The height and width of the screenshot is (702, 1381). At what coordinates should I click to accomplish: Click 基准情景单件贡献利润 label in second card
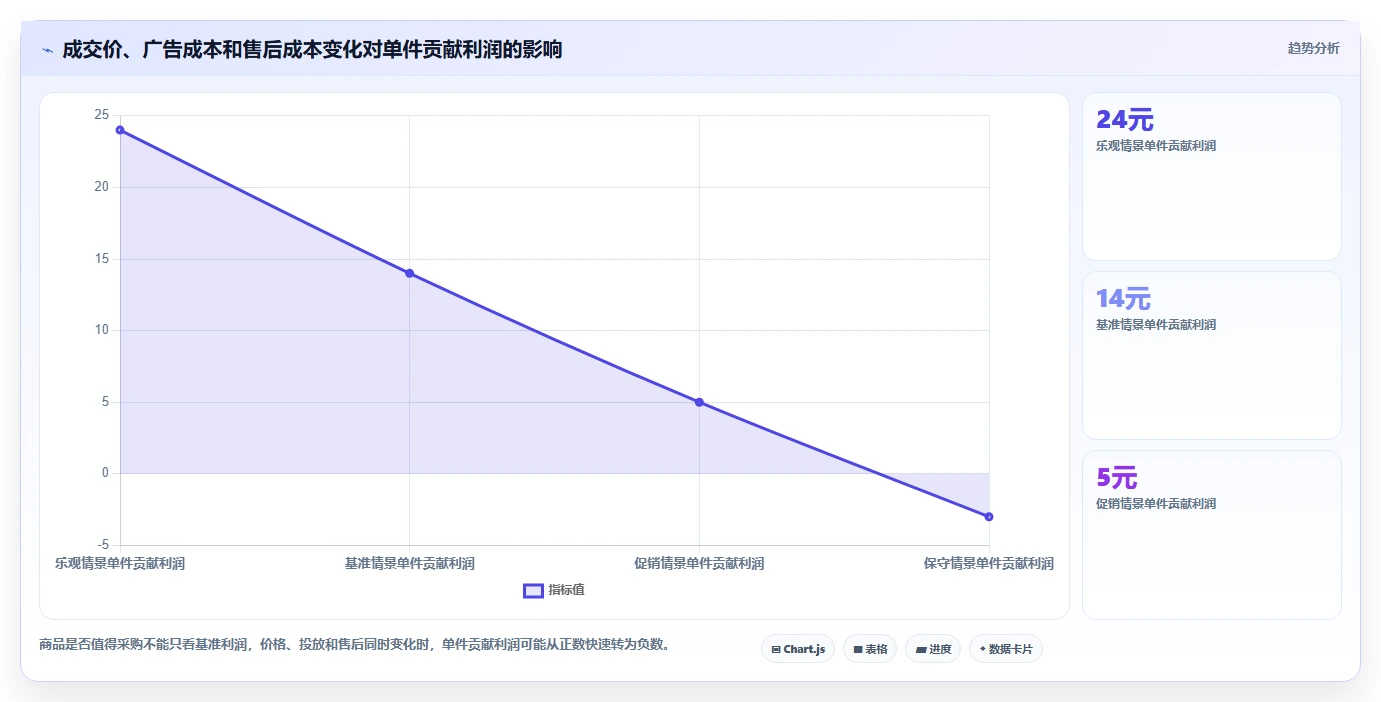(x=1156, y=325)
